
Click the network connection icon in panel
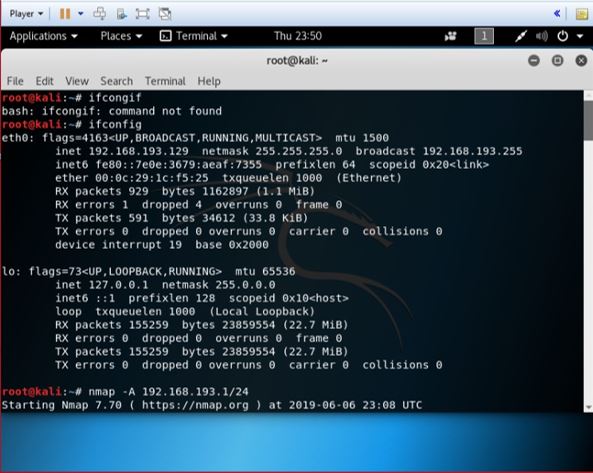(x=521, y=36)
